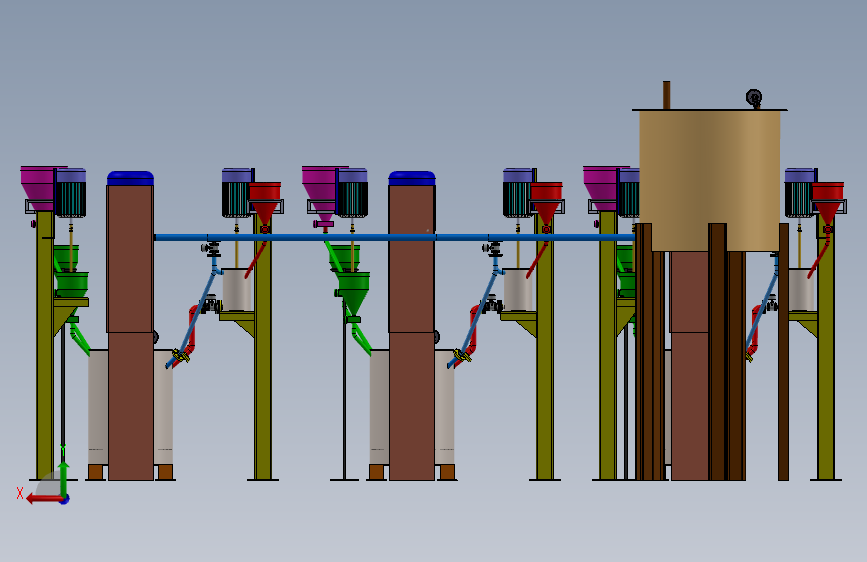The image size is (867, 562).
Task: Click the green Y axis arrow of the triad
Action: coord(64,478)
